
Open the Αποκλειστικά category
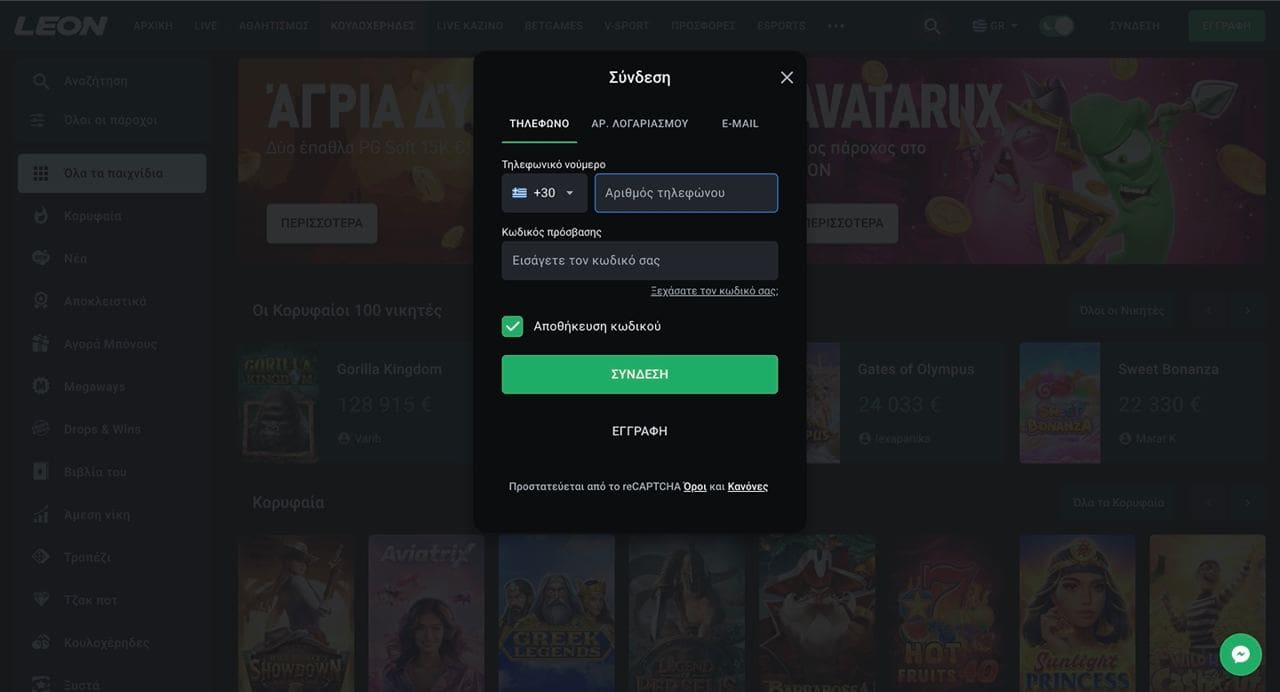[x=112, y=301]
